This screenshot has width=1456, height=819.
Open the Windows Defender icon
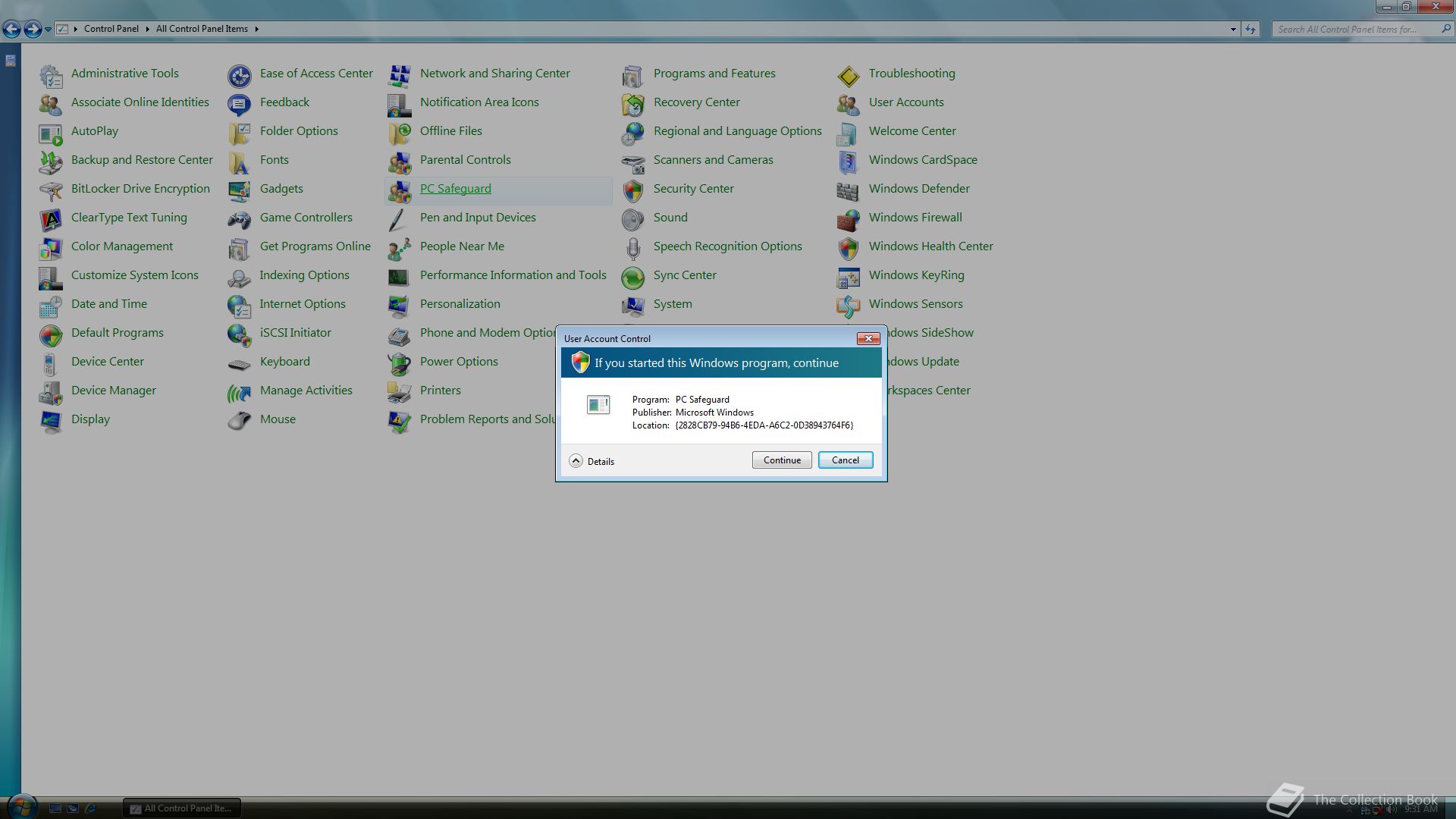(849, 190)
